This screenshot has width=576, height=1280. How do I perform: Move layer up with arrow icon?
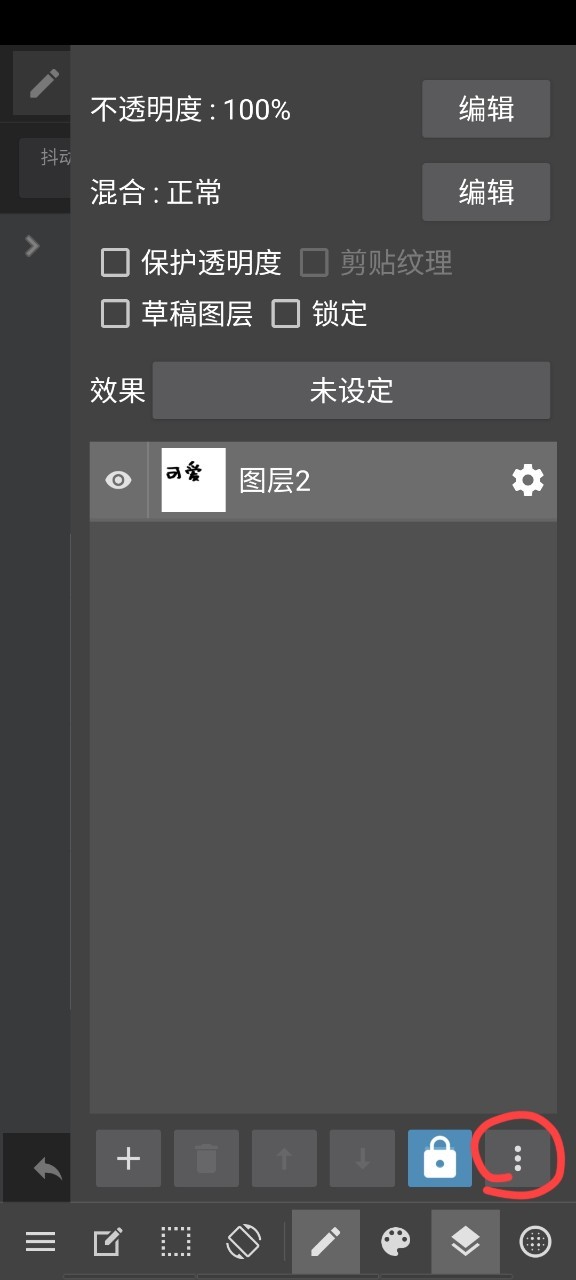pyautogui.click(x=284, y=1158)
